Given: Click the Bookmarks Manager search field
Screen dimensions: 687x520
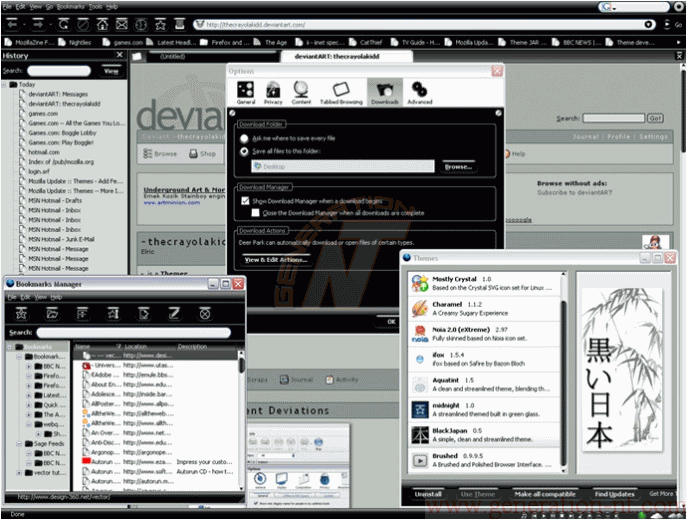Looking at the screenshot, I should [x=134, y=333].
